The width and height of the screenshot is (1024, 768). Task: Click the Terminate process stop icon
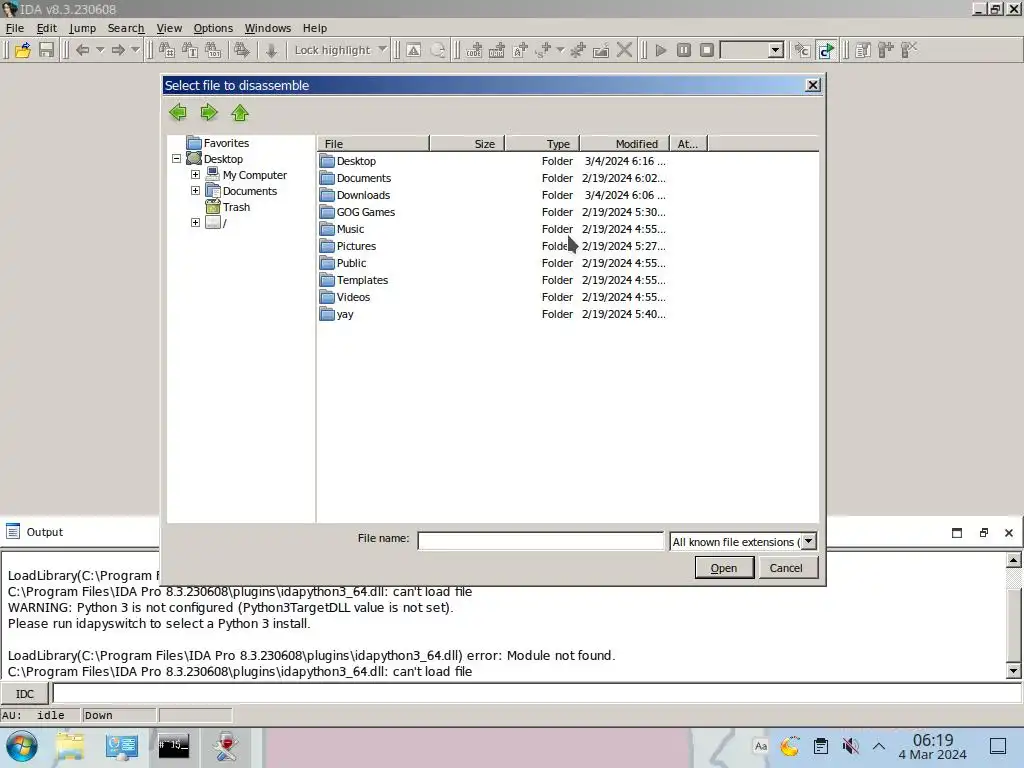pos(707,50)
